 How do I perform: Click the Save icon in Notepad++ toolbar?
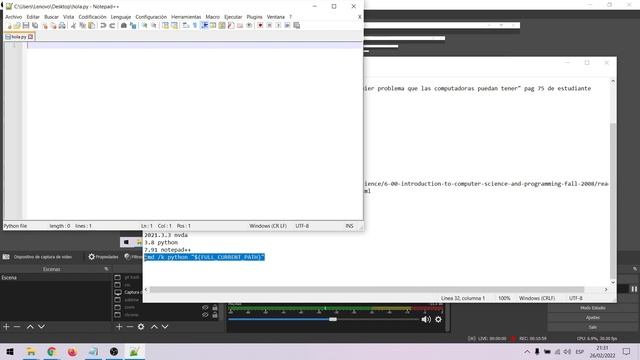(x=26, y=25)
